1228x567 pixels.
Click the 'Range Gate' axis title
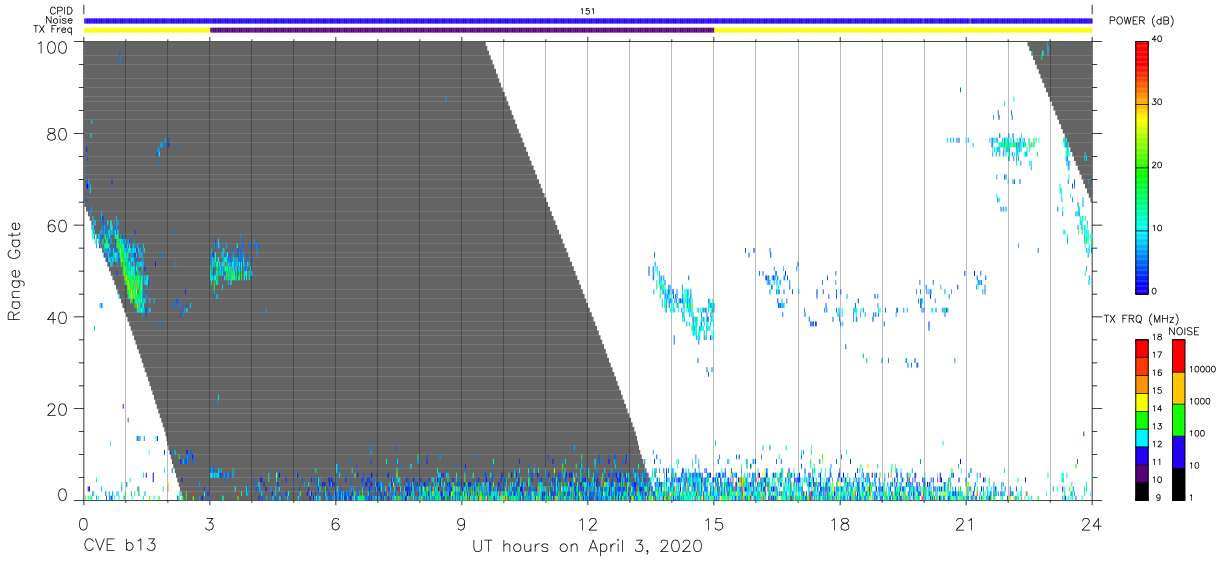[x=16, y=271]
